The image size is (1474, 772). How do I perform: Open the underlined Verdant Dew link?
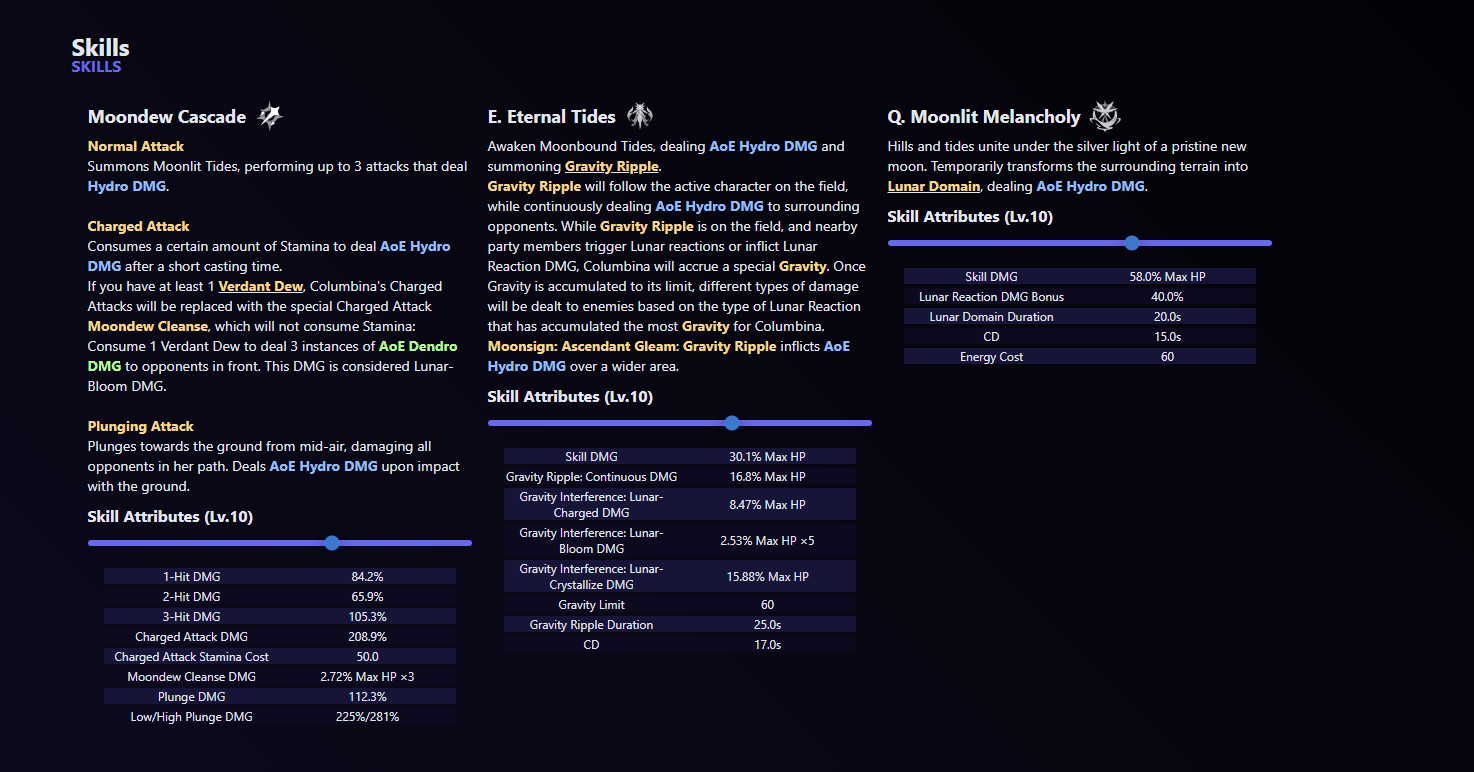point(261,286)
